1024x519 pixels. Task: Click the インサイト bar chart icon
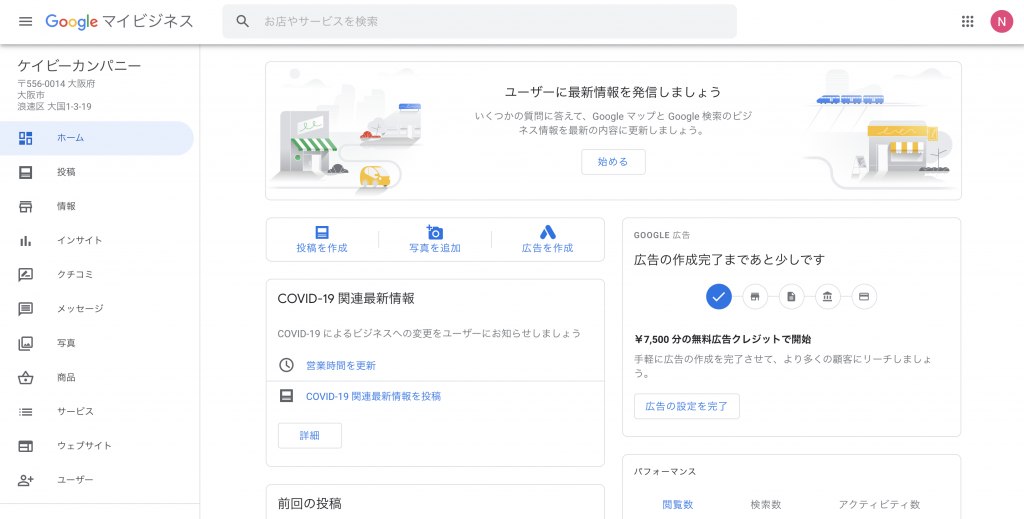(x=25, y=240)
